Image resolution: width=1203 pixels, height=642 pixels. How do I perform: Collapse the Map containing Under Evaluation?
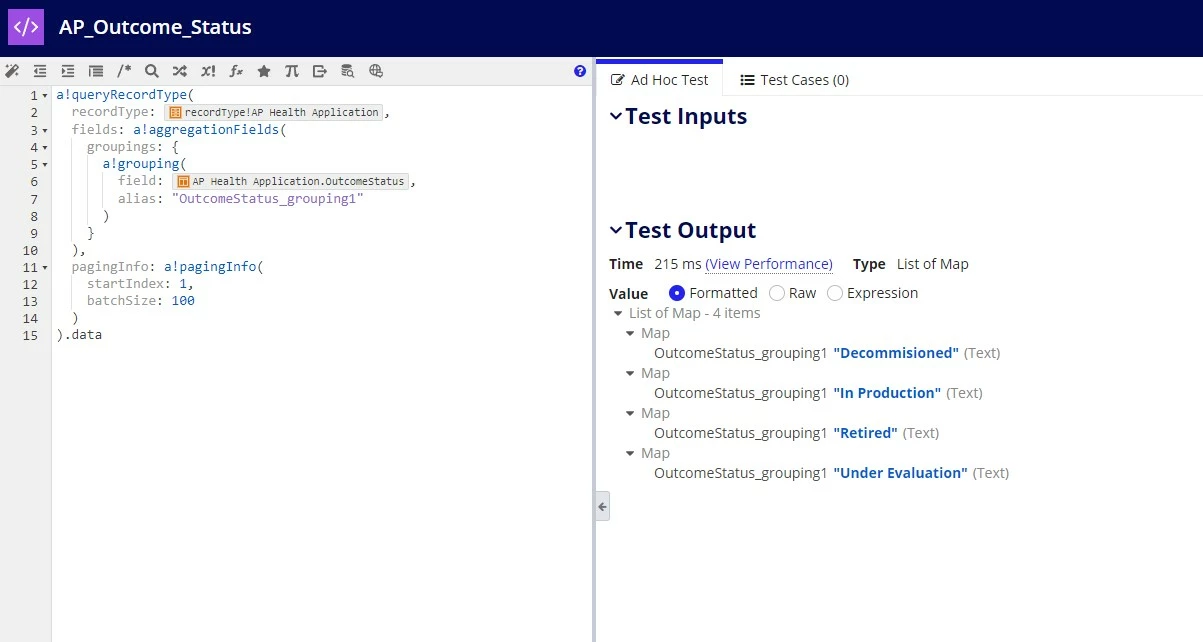[631, 453]
